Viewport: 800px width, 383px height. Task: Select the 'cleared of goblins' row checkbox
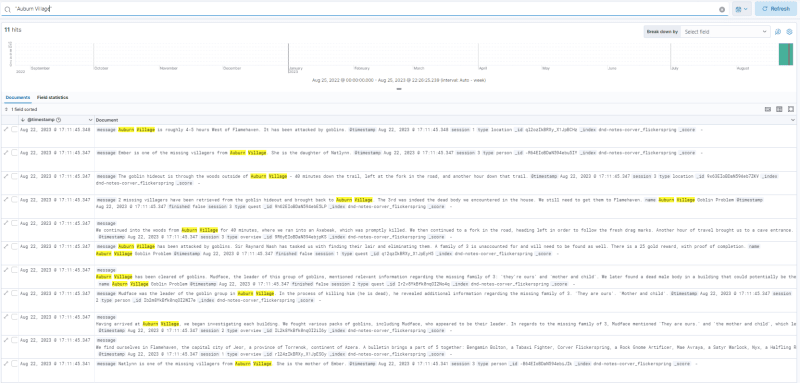(x=14, y=270)
